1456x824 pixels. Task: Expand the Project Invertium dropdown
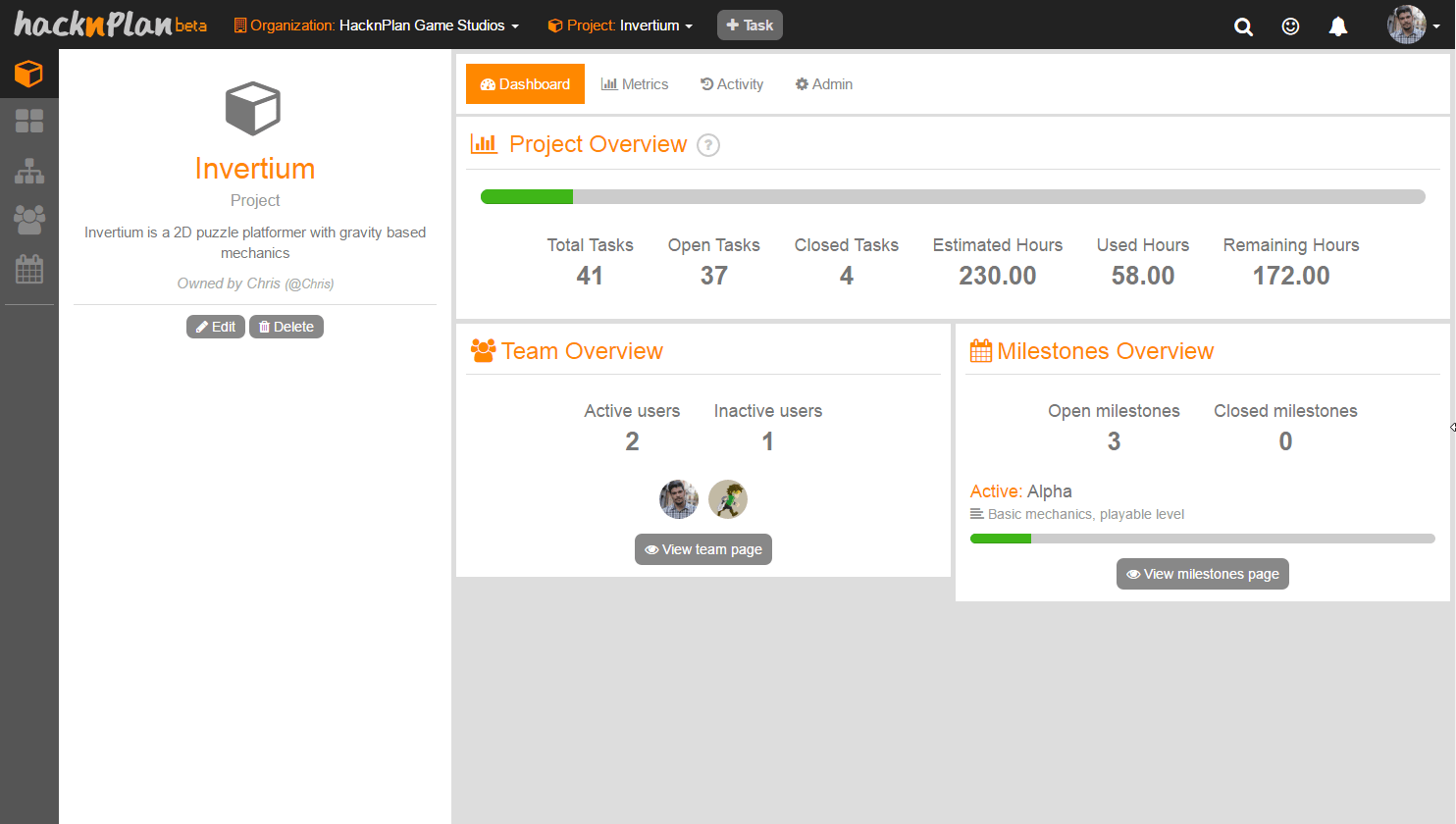pyautogui.click(x=620, y=26)
